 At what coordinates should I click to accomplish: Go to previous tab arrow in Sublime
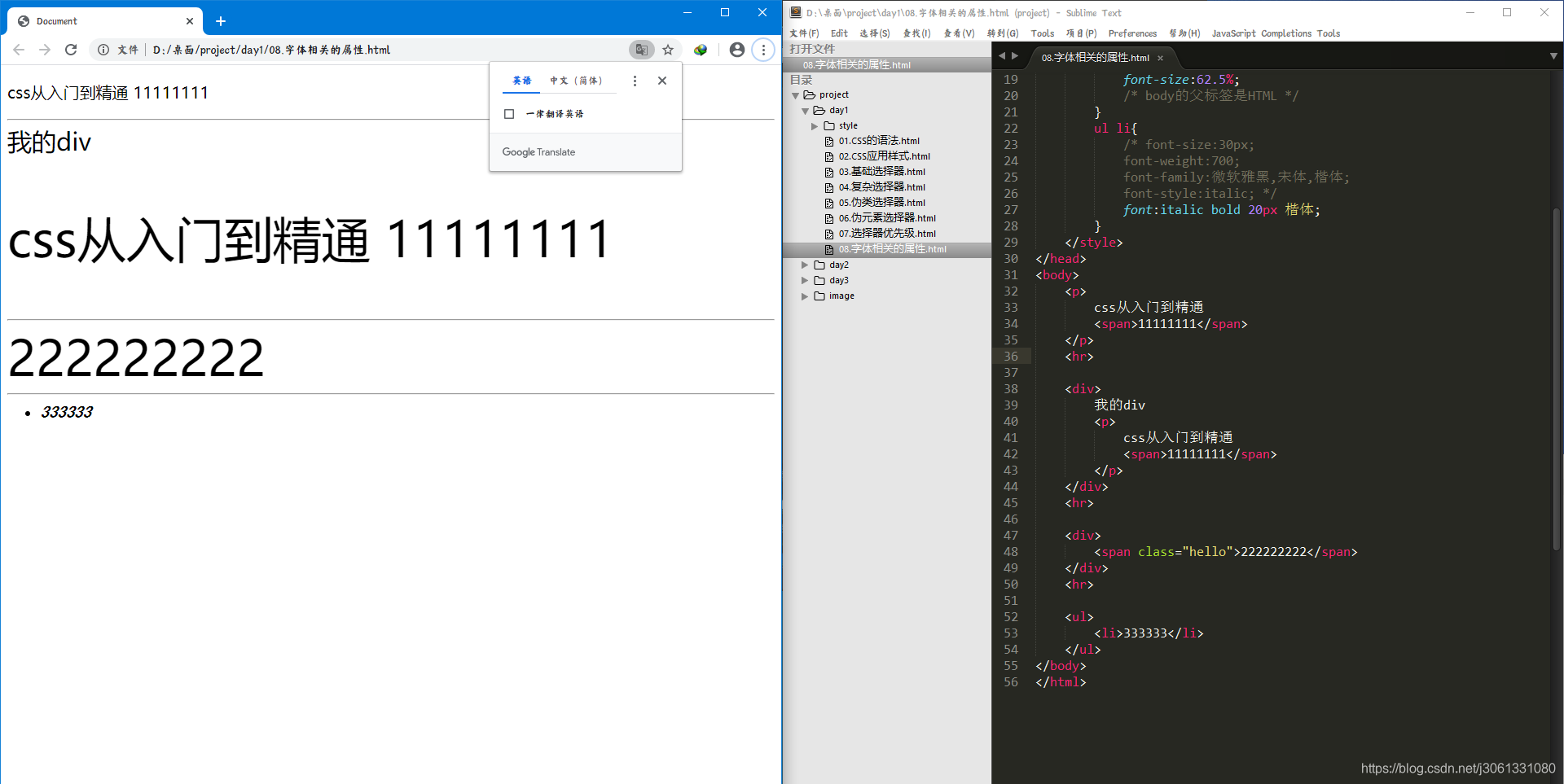click(1002, 56)
